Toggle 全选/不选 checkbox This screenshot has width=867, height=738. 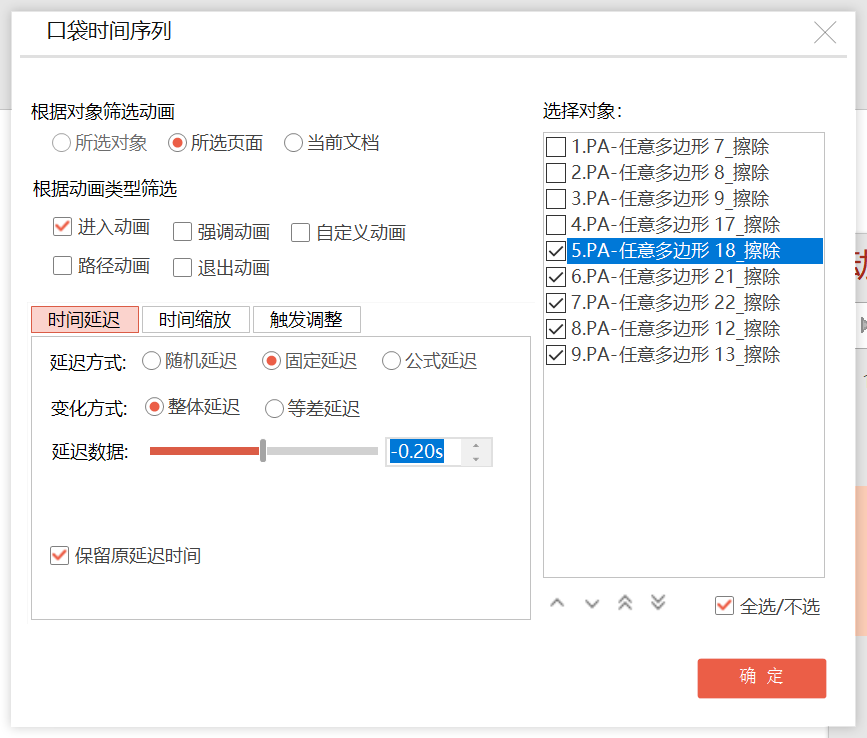coord(724,605)
